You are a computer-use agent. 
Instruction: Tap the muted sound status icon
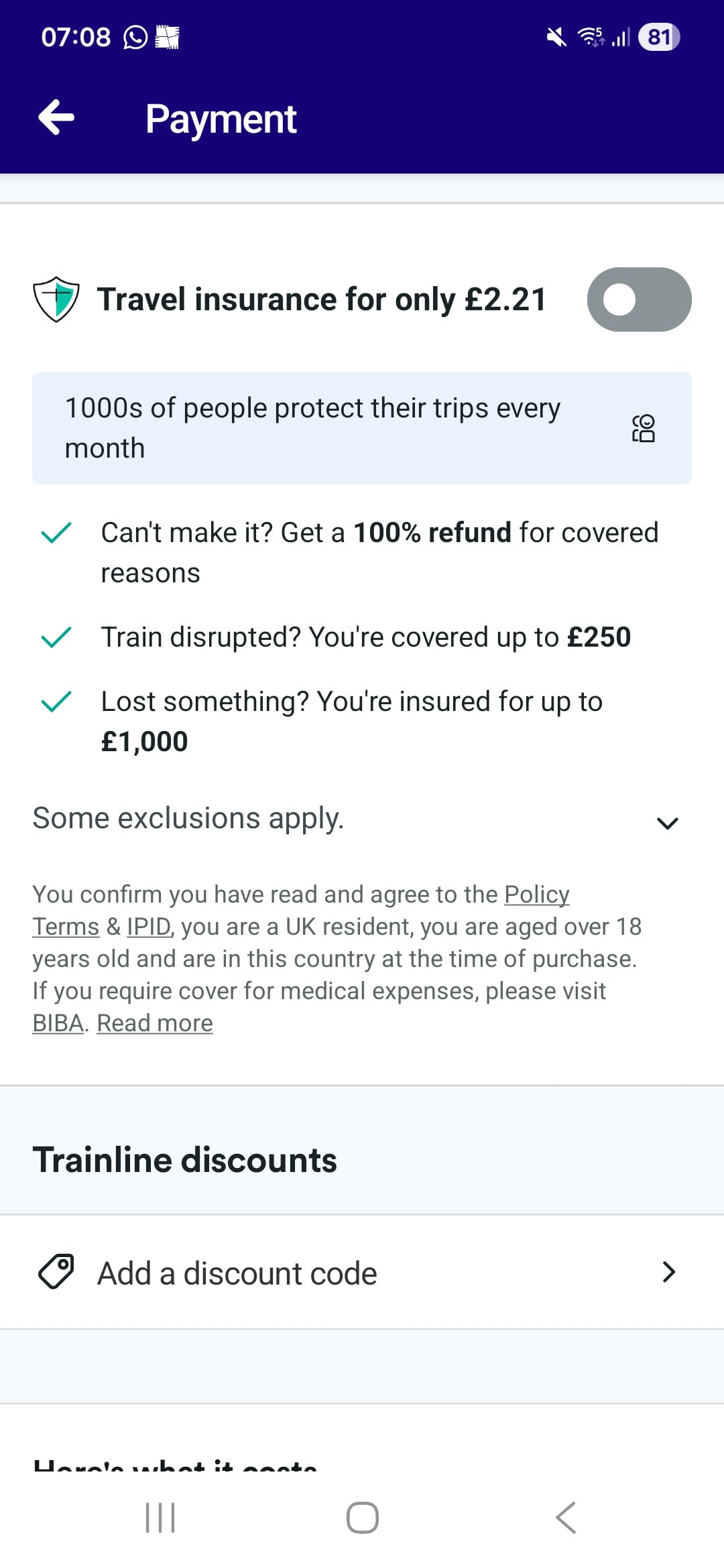(556, 37)
